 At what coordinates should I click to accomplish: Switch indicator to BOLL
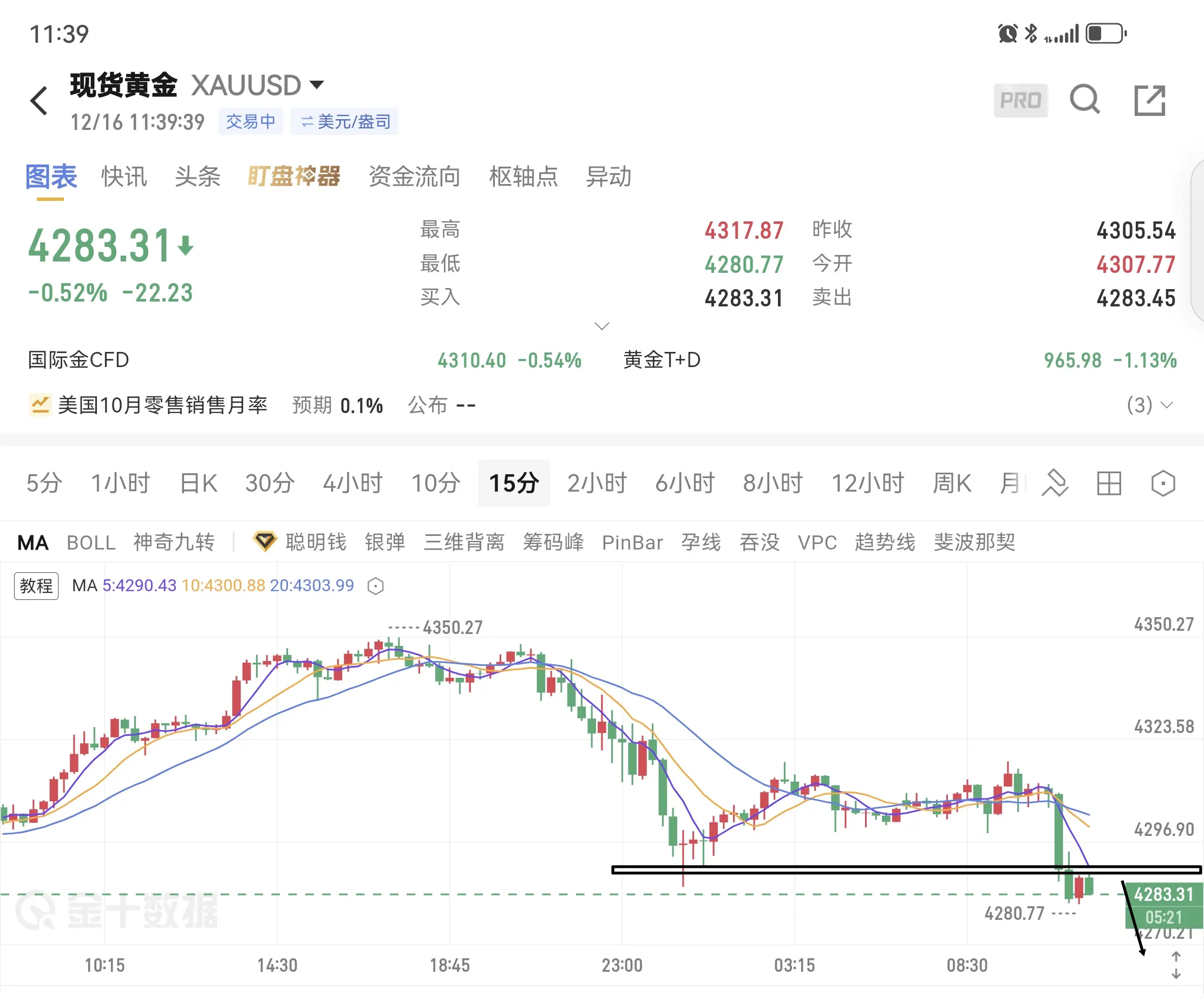tap(91, 542)
